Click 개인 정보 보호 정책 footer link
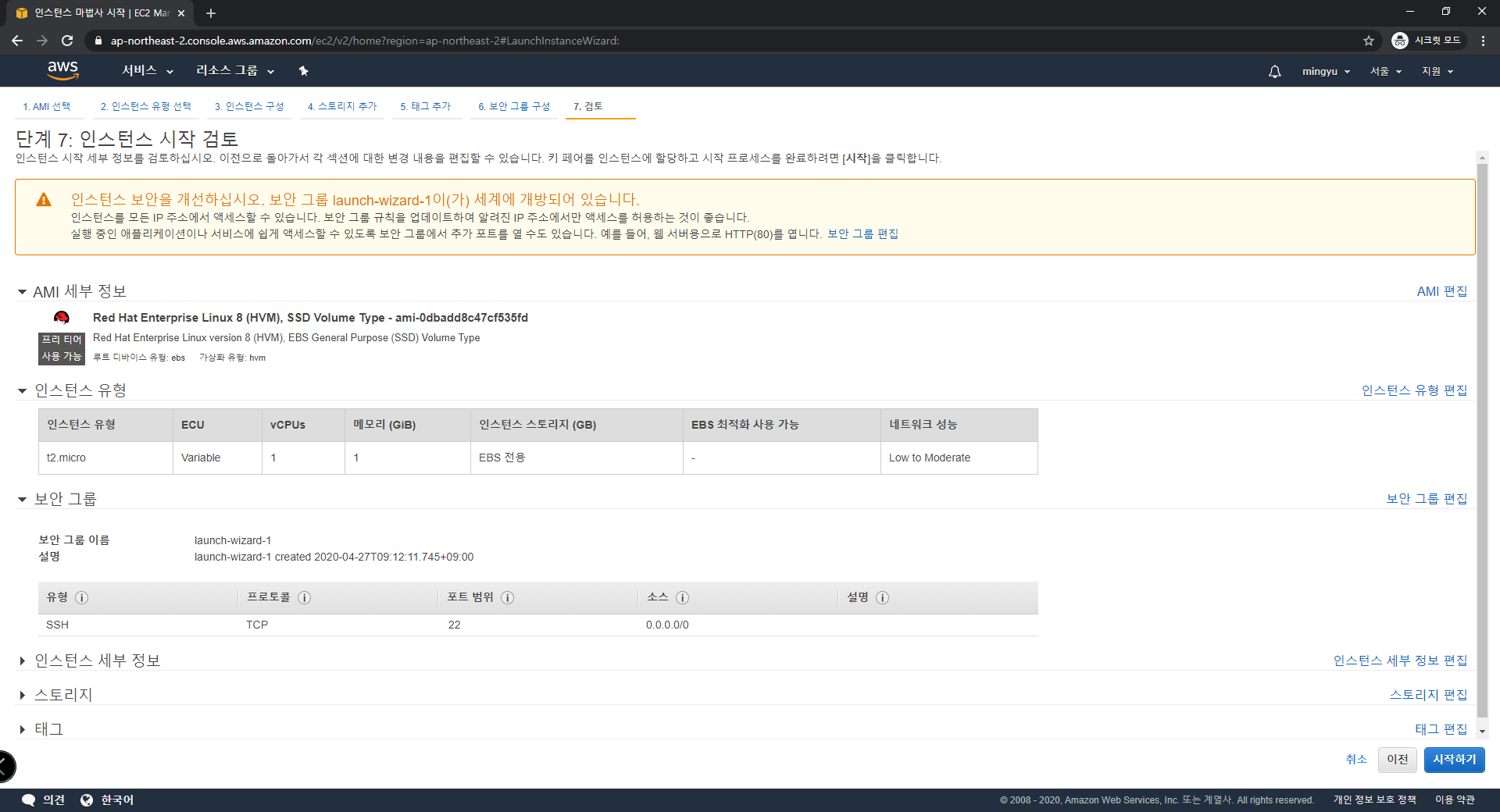The image size is (1500, 812). [1374, 800]
